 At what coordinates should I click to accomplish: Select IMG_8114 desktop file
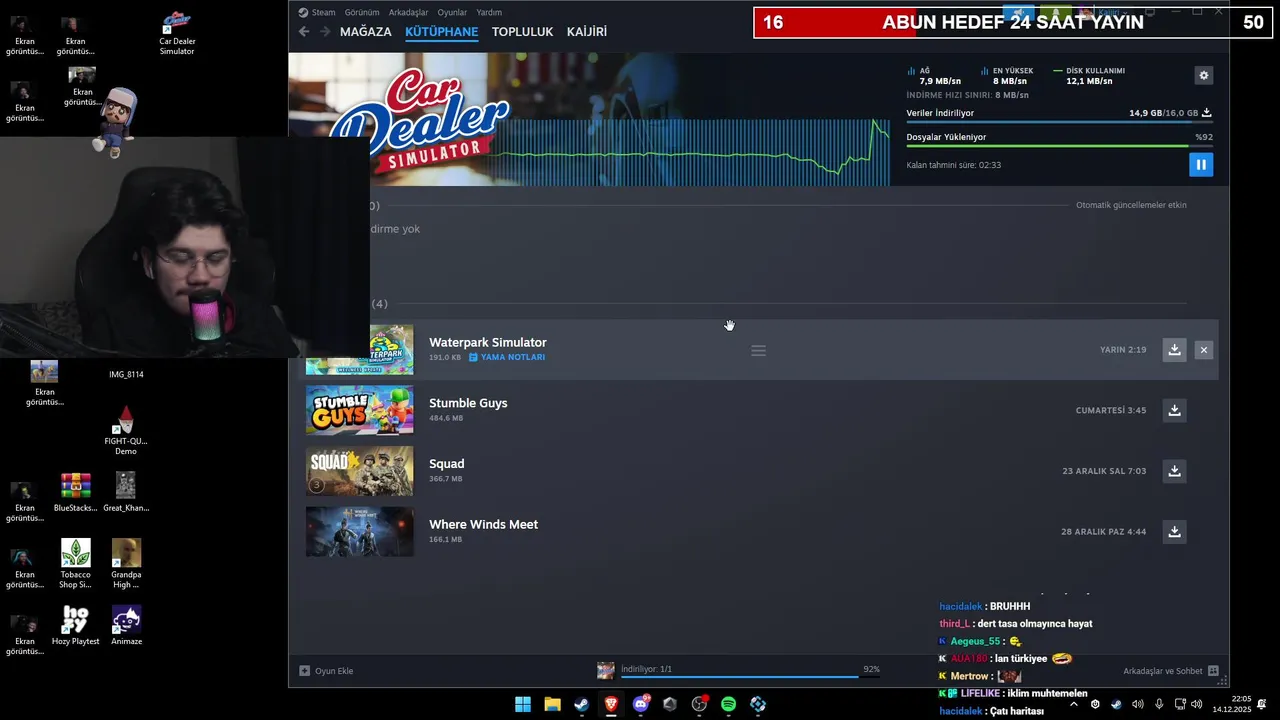(x=126, y=374)
